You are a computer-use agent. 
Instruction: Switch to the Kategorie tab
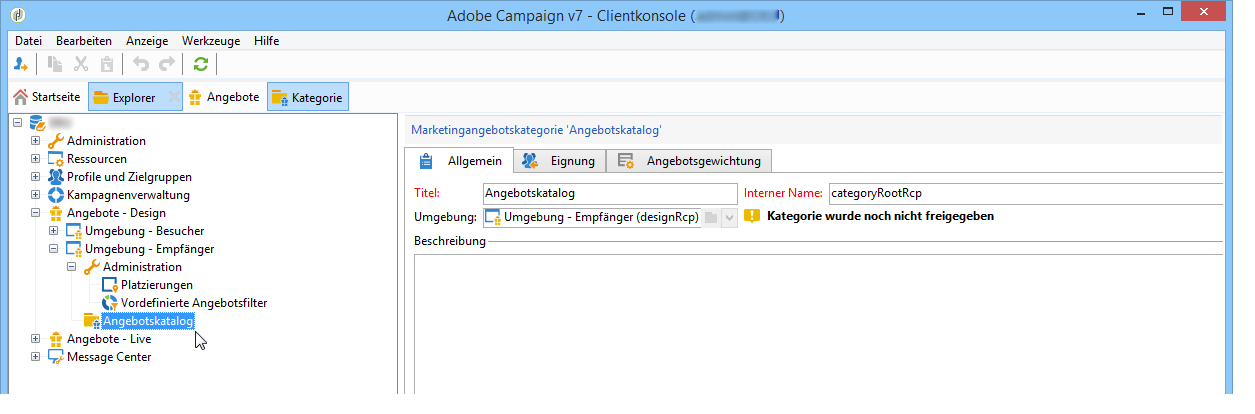click(308, 97)
